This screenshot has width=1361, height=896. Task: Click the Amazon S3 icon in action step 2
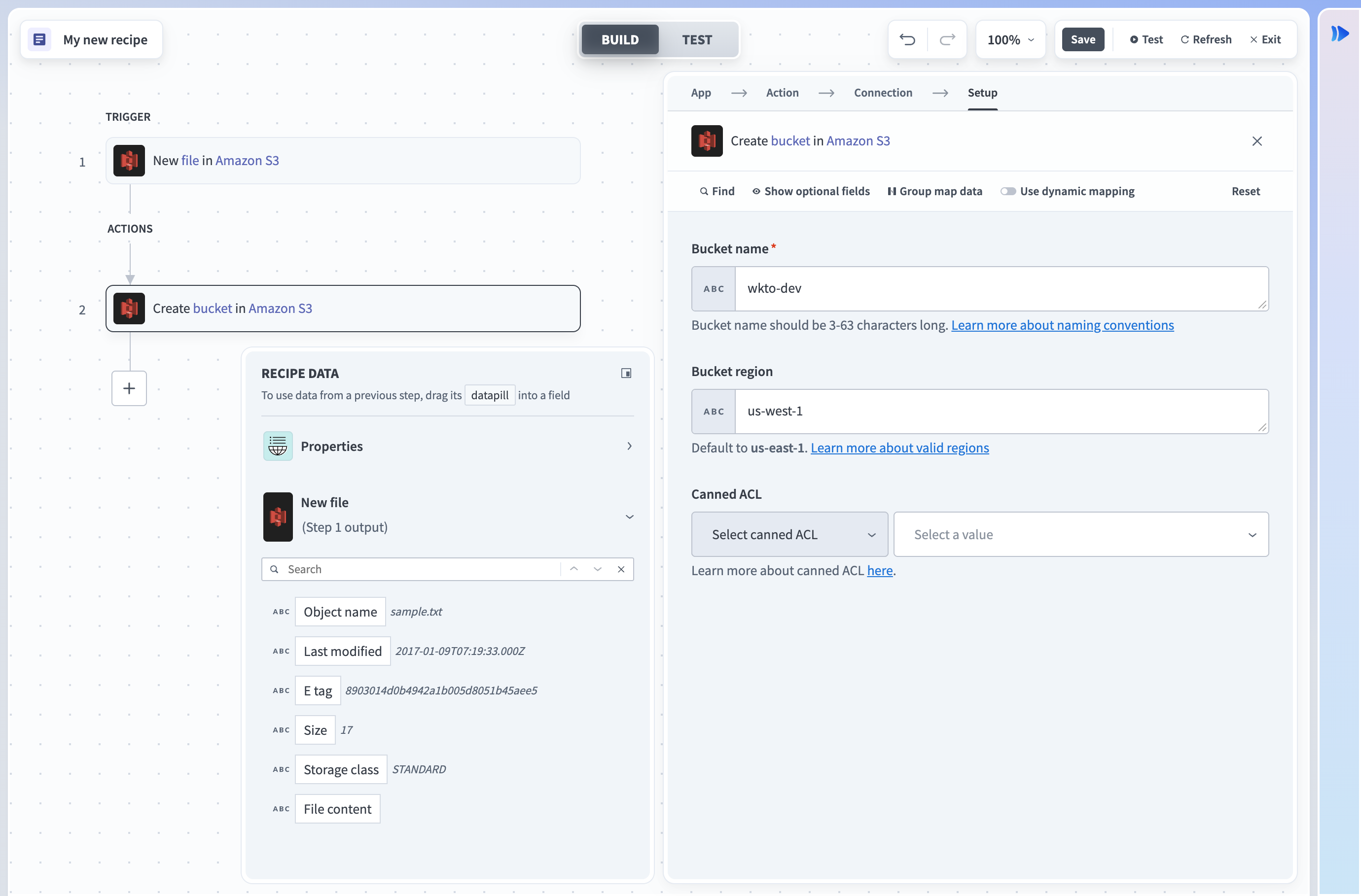pyautogui.click(x=129, y=309)
